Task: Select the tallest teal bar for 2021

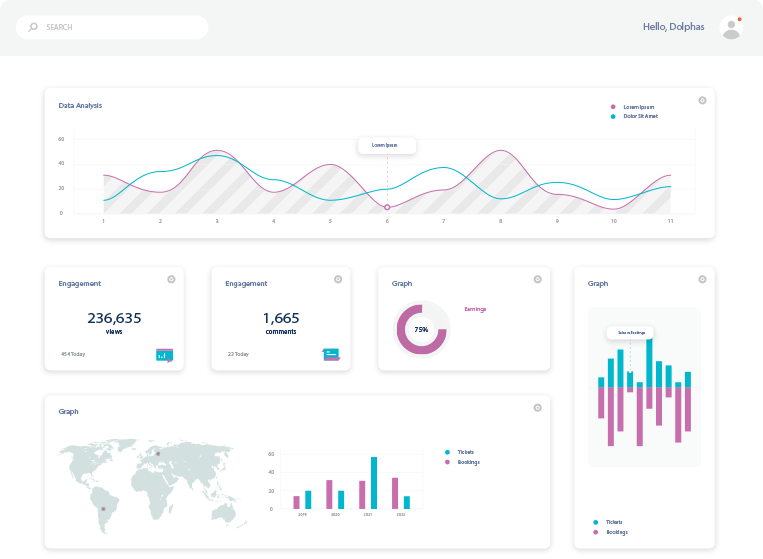Action: pos(374,483)
